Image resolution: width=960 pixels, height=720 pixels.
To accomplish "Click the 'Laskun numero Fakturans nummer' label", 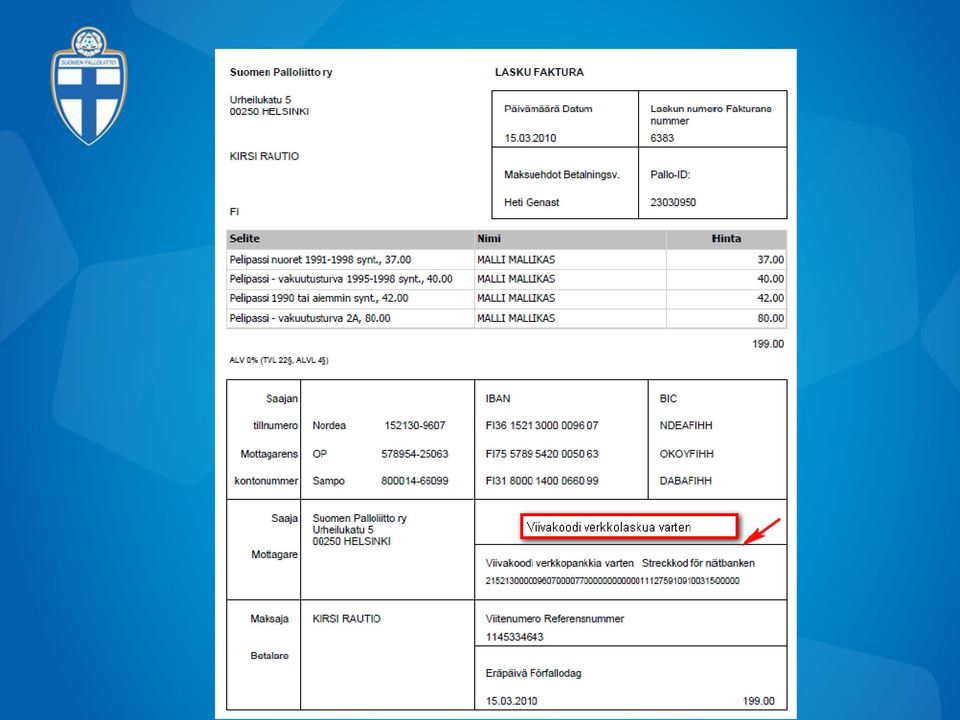I will coord(711,114).
